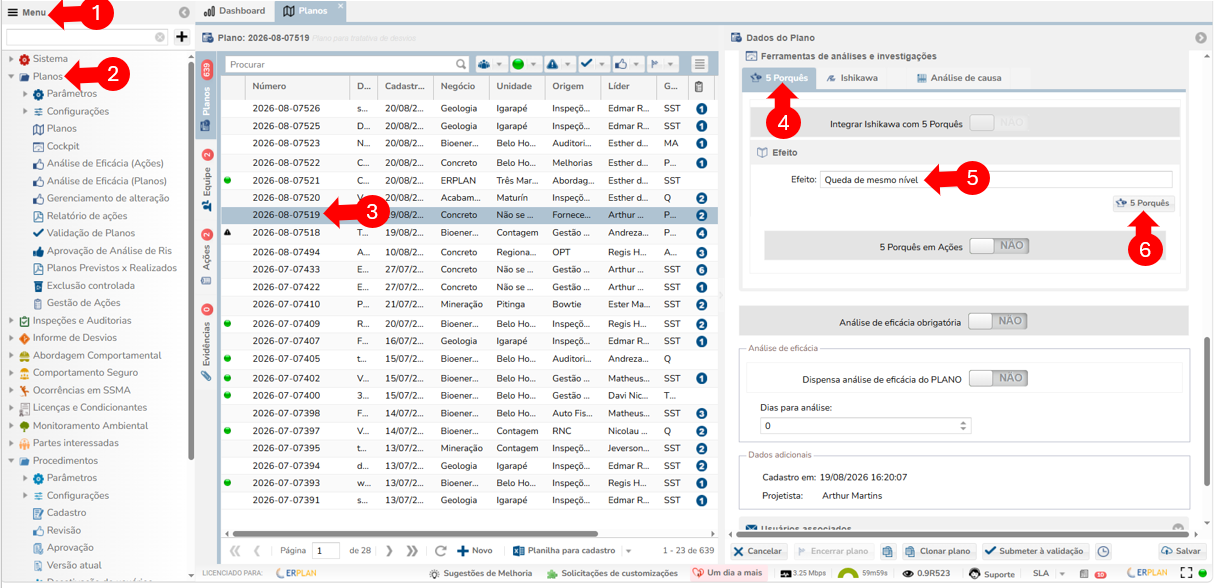Click the search magnifier in Procurar
The image size is (1215, 588).
pos(461,64)
